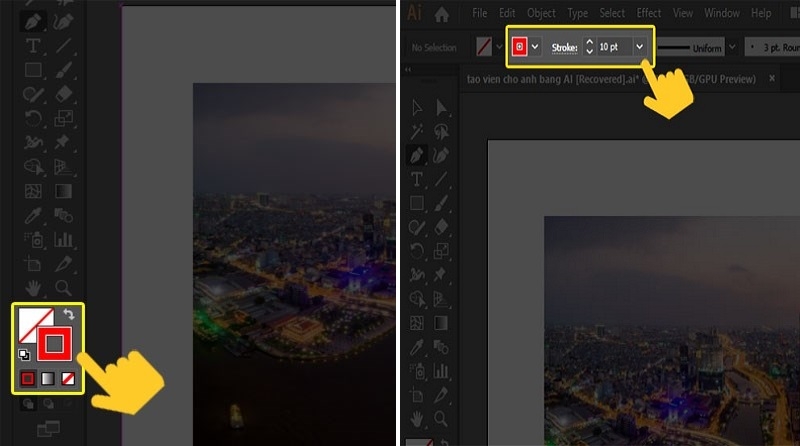800x446 pixels.
Task: Pick Column Graph tool in left screenshot
Action: (x=63, y=239)
